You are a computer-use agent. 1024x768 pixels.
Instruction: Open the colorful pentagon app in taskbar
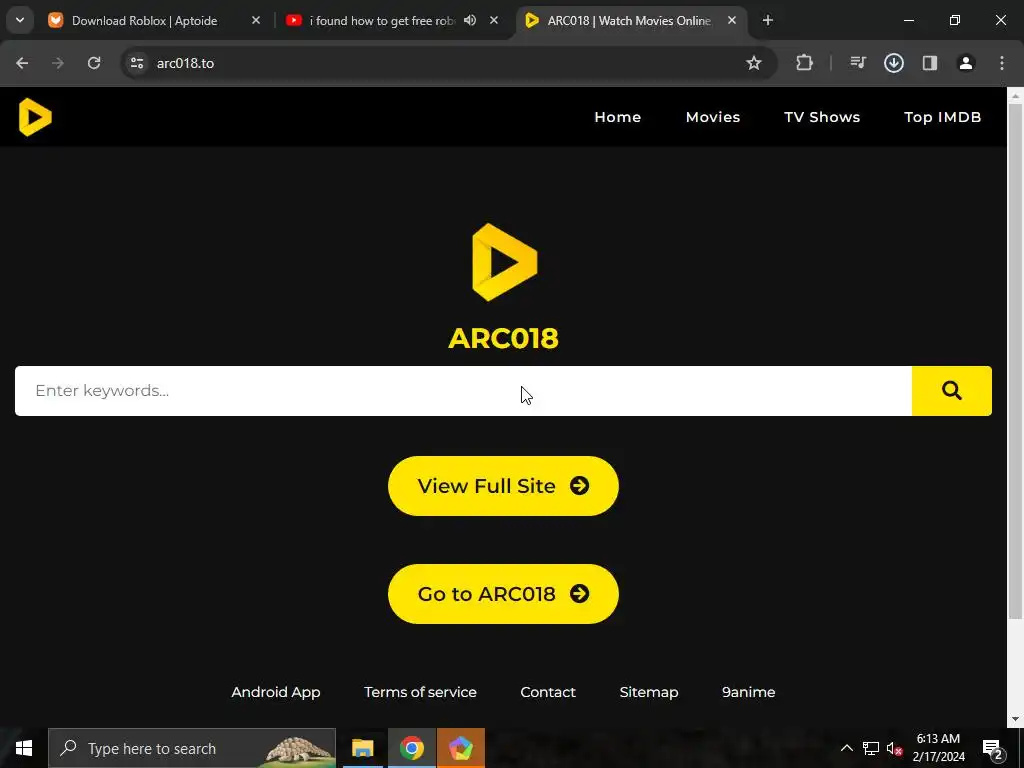coord(460,748)
